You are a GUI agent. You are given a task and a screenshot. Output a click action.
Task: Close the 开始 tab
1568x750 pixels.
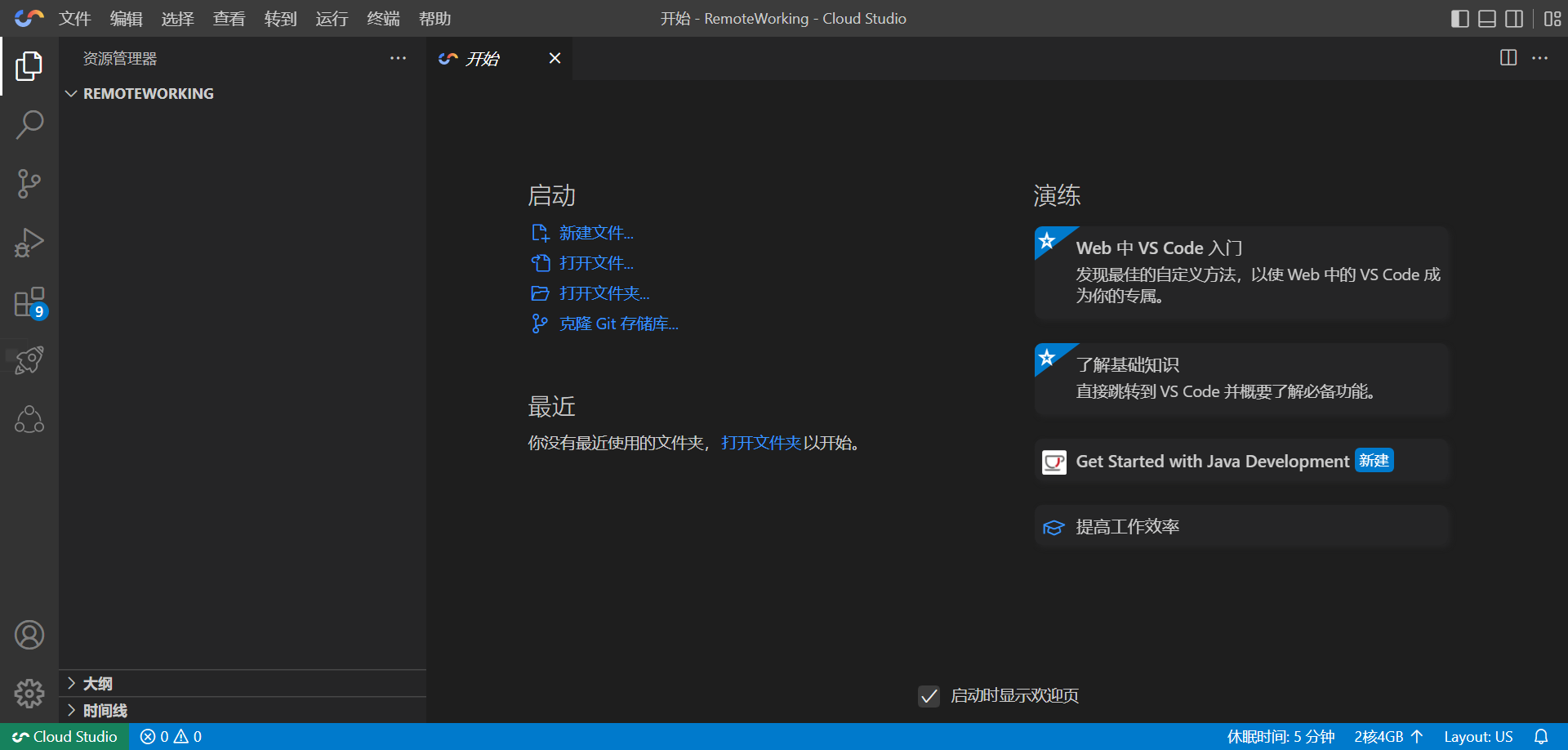555,58
